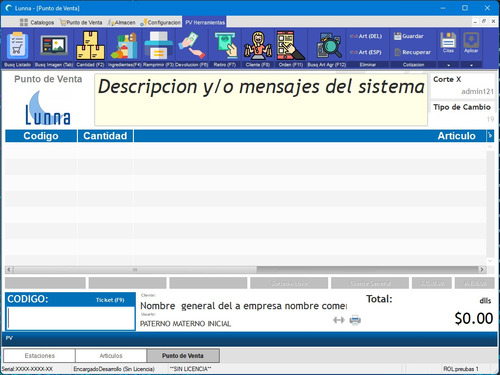Screen dimensions: 500x375
Task: Expand dropdown arrow under Aplicar
Action: coord(471,65)
